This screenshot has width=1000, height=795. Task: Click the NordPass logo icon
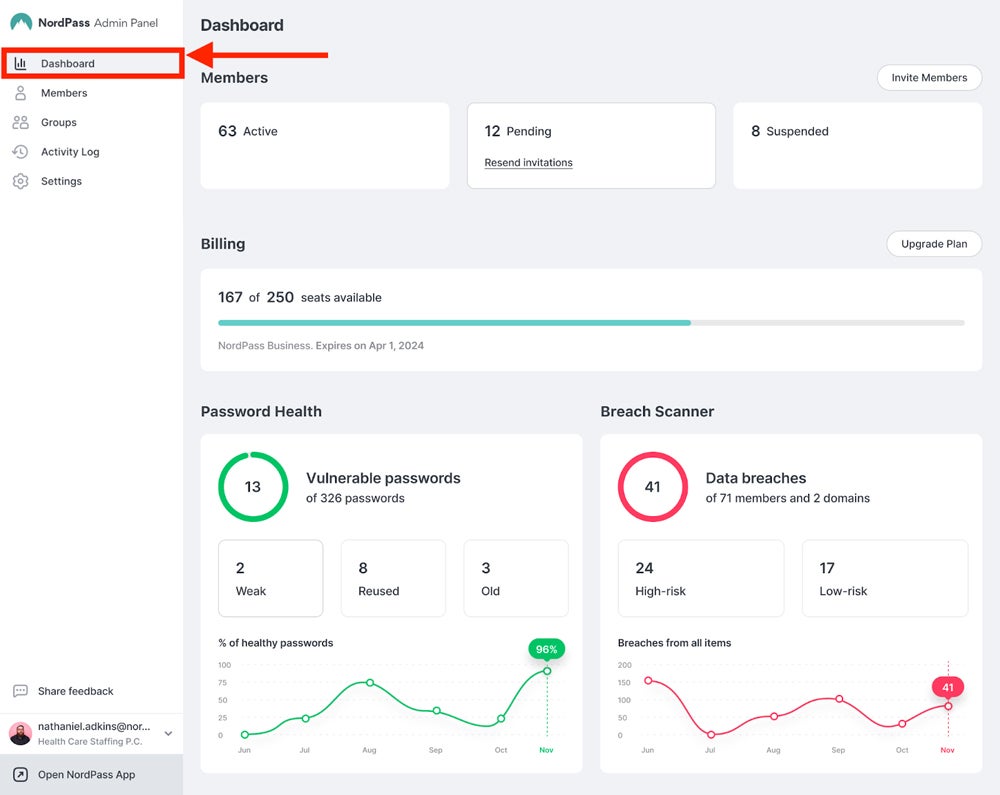(21, 22)
